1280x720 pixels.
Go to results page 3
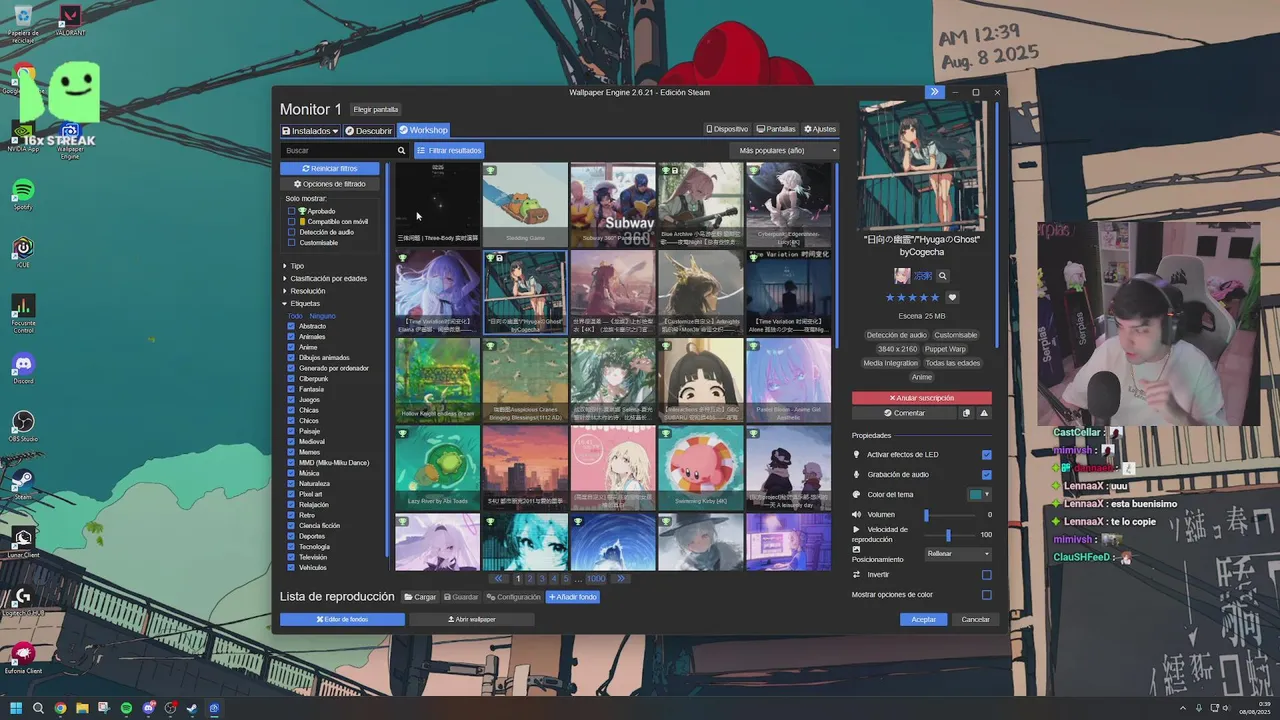[542, 578]
